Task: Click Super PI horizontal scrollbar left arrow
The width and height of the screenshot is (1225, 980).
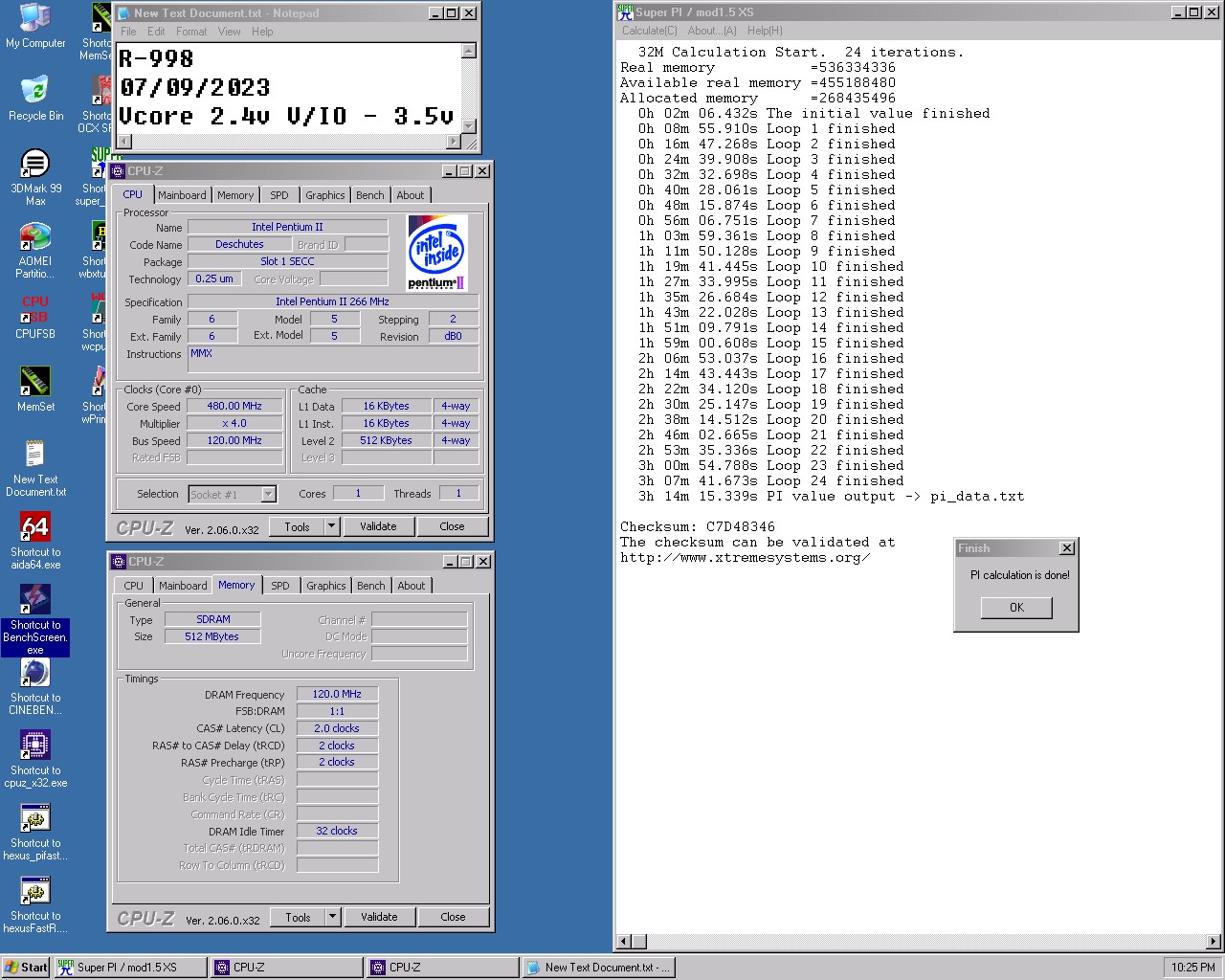Action: click(624, 942)
